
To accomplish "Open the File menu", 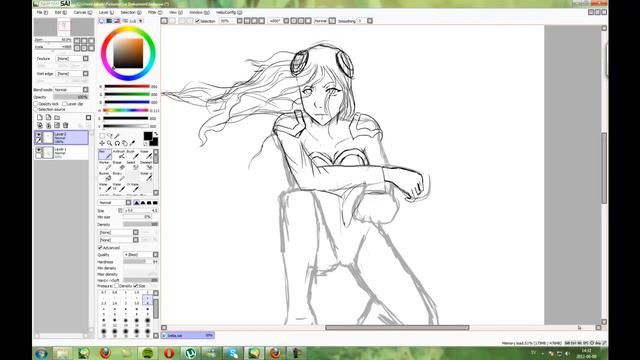I will click(42, 13).
